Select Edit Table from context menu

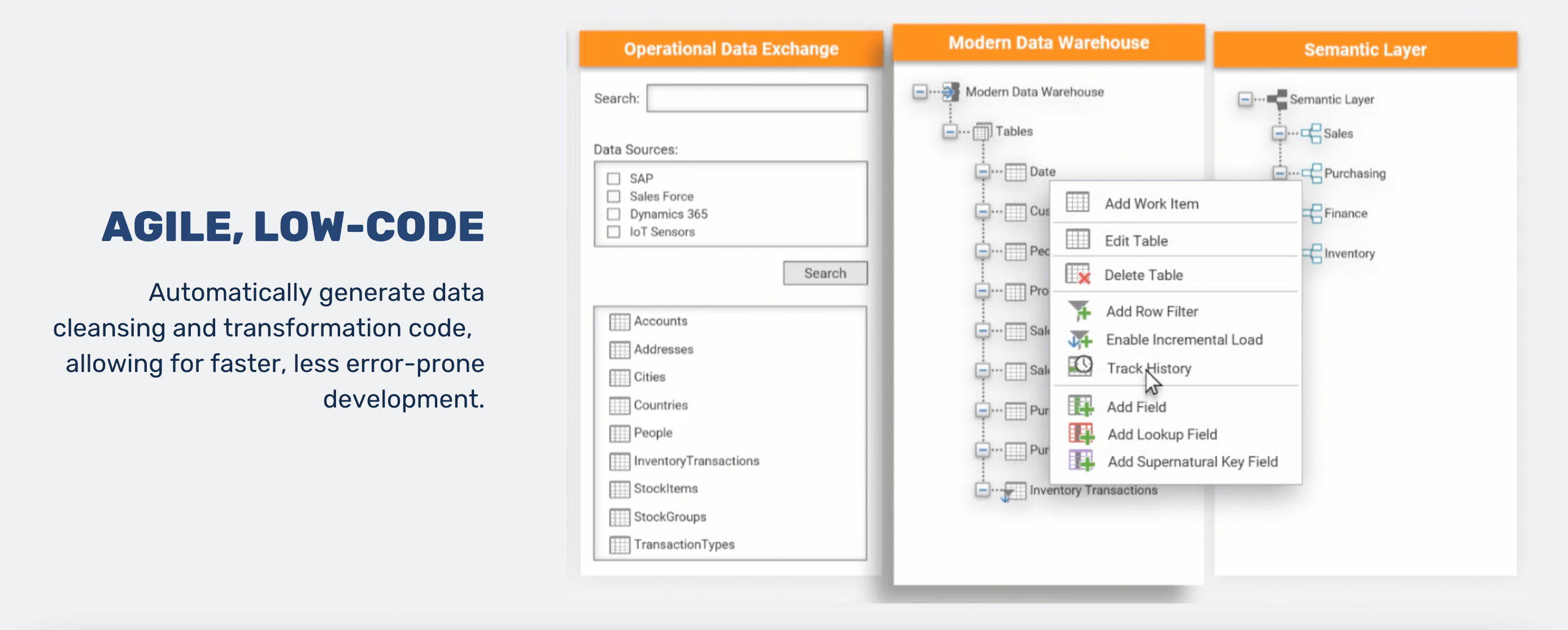point(1136,241)
